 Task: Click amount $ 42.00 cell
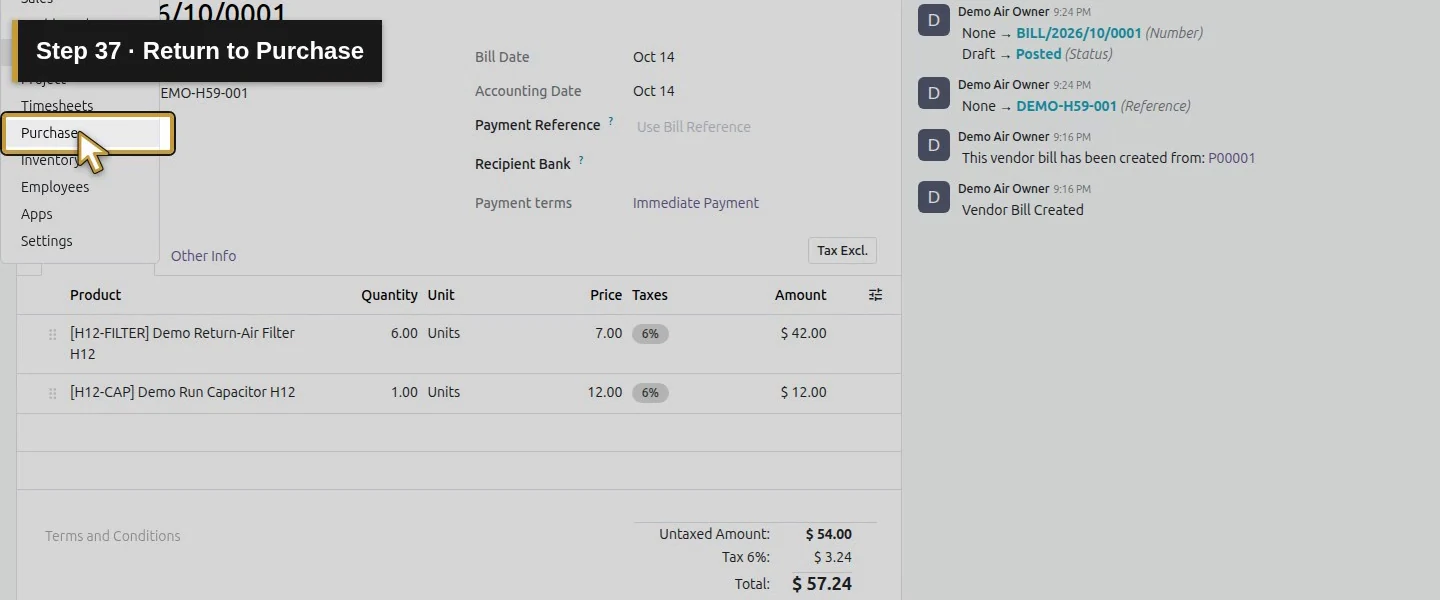(804, 333)
